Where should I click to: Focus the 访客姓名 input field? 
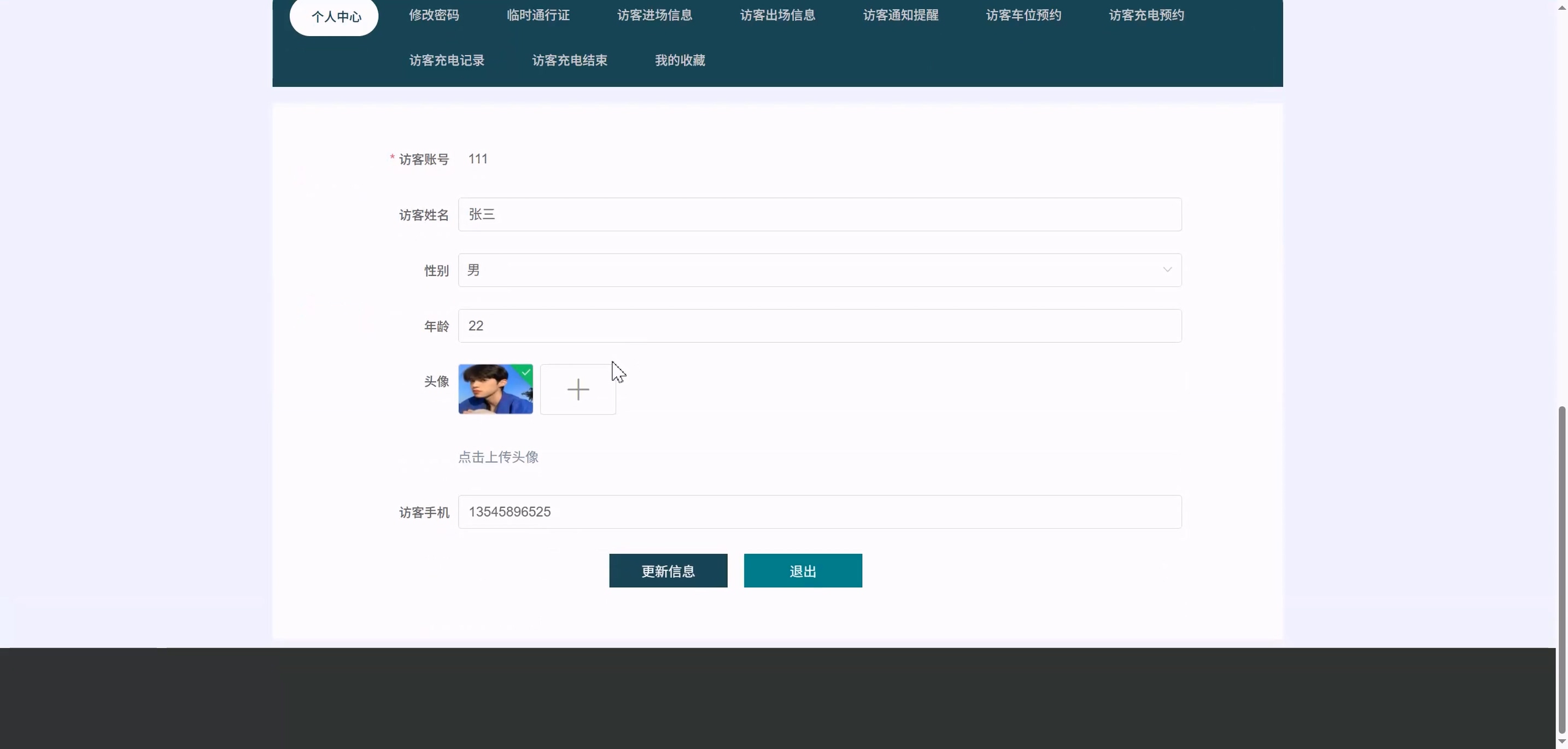(x=820, y=214)
